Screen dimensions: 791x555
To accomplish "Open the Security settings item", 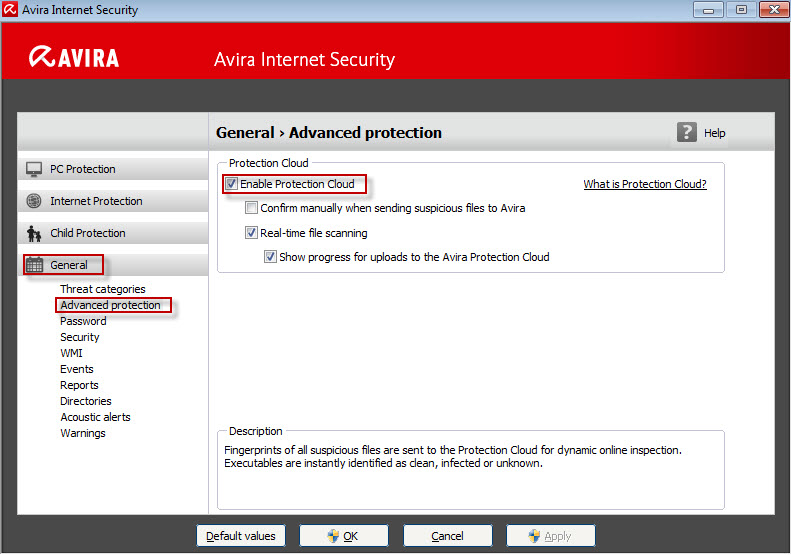I will pyautogui.click(x=80, y=338).
